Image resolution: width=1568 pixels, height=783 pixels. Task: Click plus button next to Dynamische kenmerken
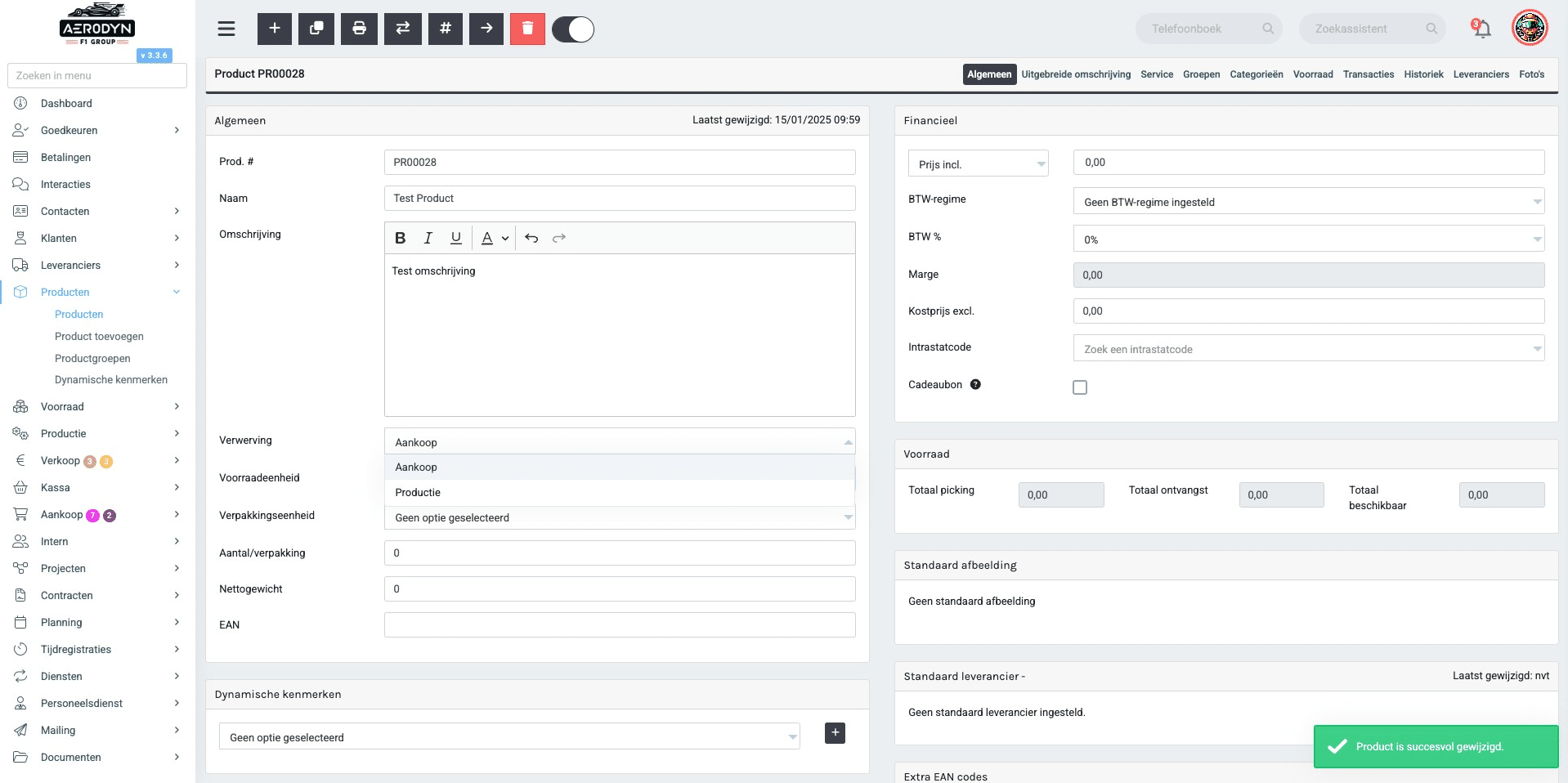[835, 733]
